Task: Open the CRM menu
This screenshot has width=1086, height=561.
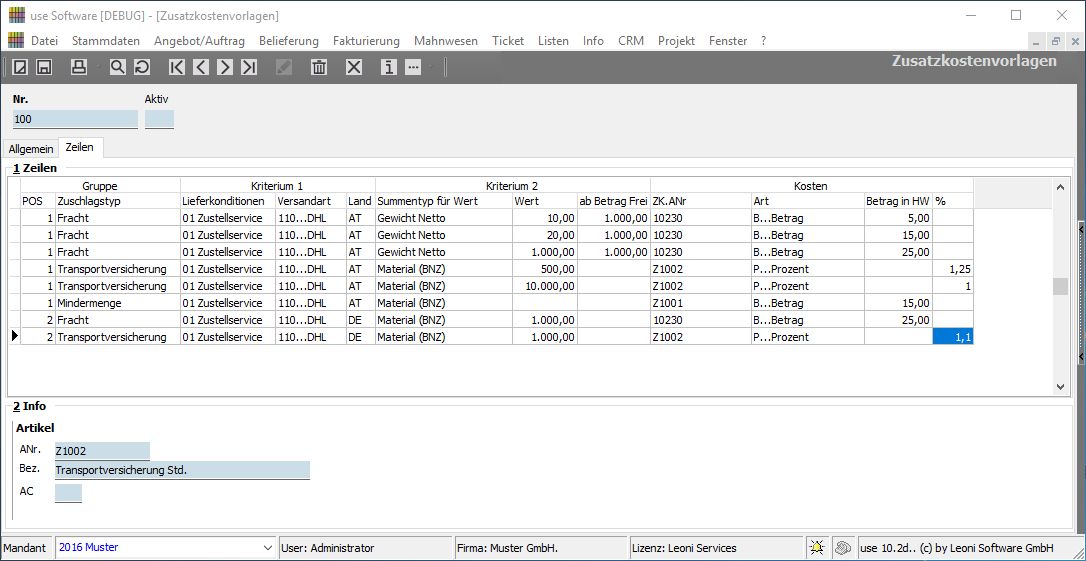Action: pos(631,41)
